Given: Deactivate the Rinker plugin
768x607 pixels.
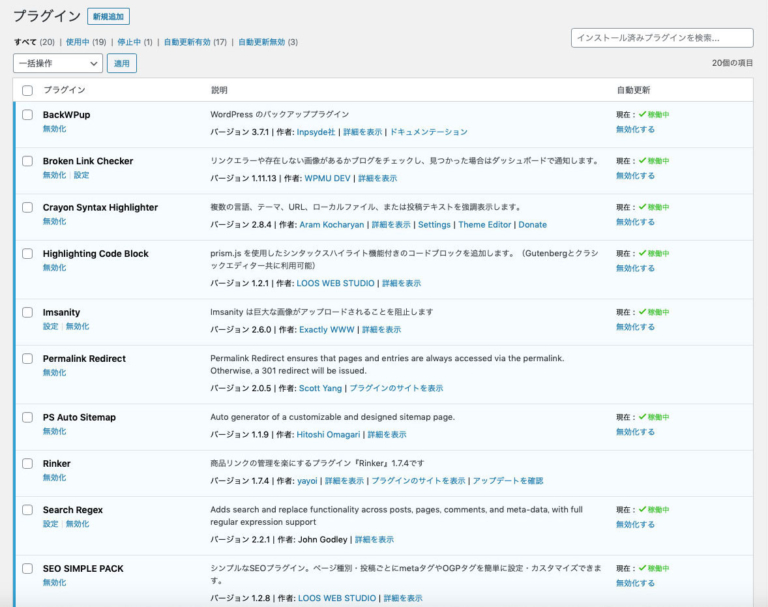Looking at the screenshot, I should (x=54, y=478).
